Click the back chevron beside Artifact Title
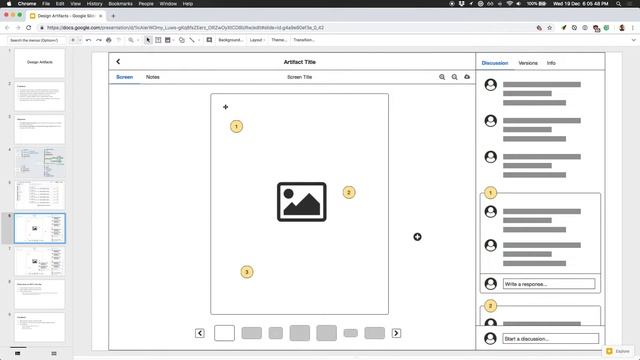Viewport: 640px width, 360px height. coord(118,62)
